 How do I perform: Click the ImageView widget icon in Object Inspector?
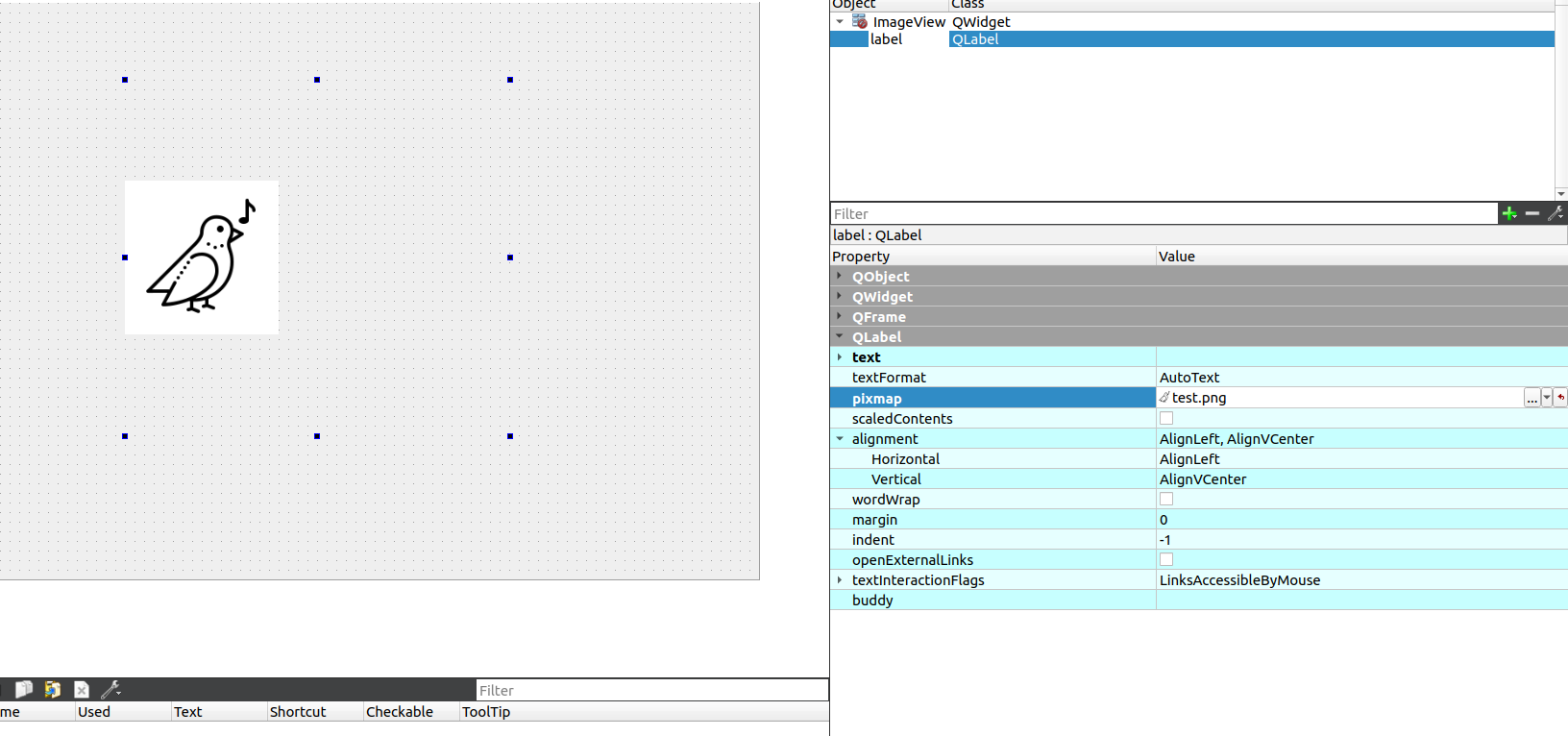860,21
